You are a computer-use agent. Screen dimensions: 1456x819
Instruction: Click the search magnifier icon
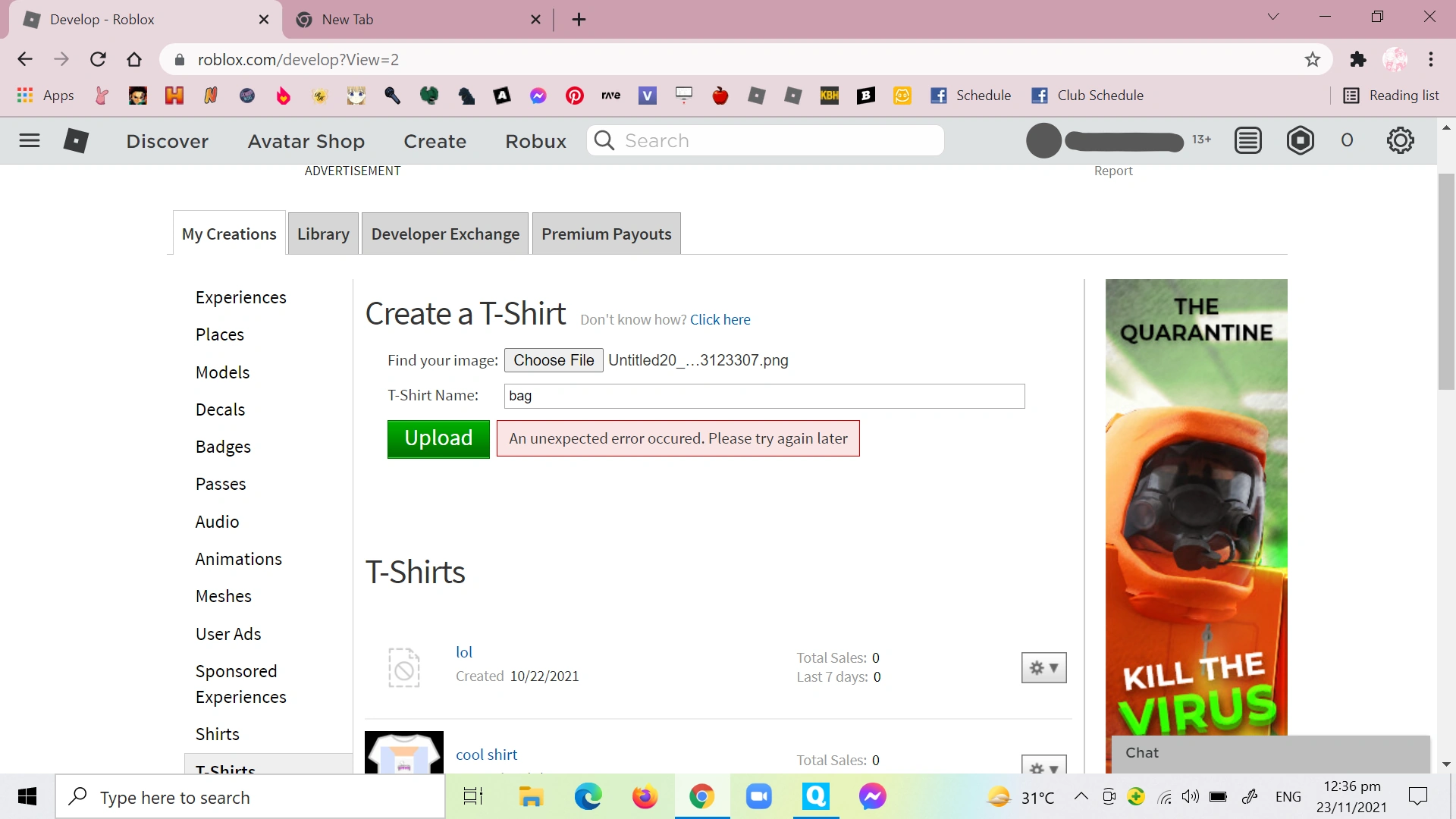[604, 140]
